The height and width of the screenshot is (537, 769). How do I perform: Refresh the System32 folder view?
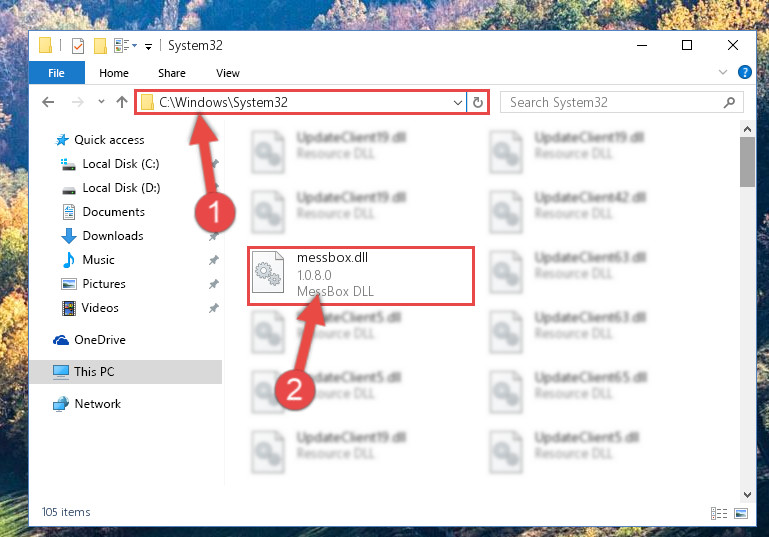pyautogui.click(x=478, y=102)
